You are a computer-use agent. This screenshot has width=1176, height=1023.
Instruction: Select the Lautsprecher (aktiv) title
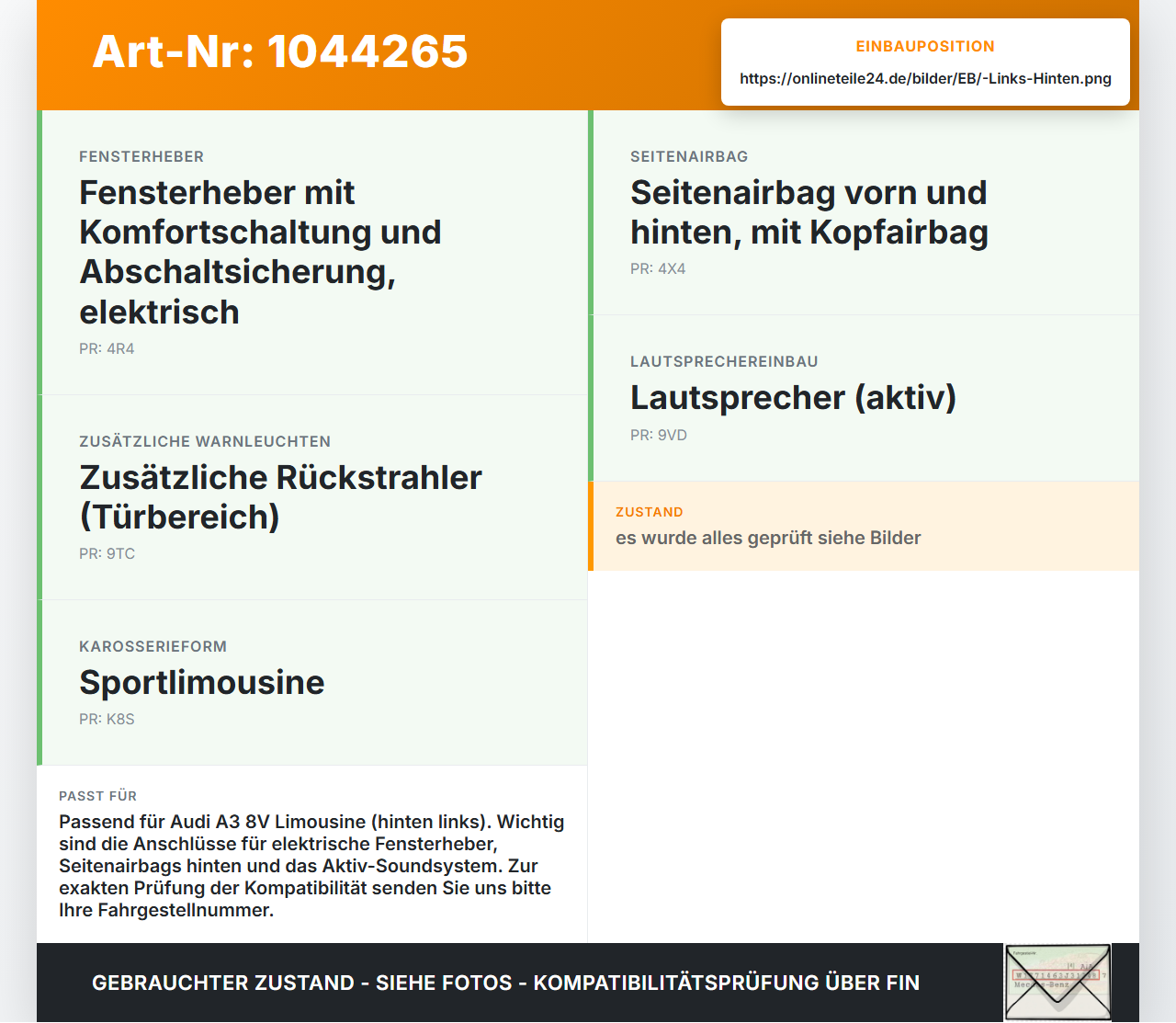pos(793,398)
